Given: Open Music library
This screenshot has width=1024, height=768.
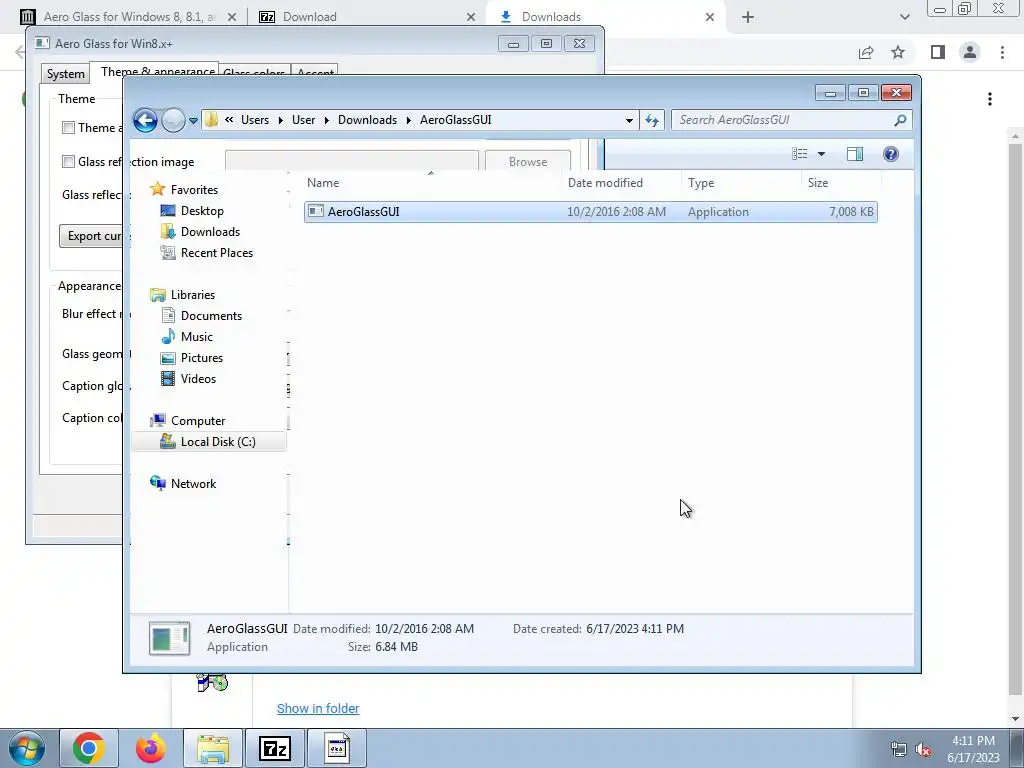Looking at the screenshot, I should point(197,337).
